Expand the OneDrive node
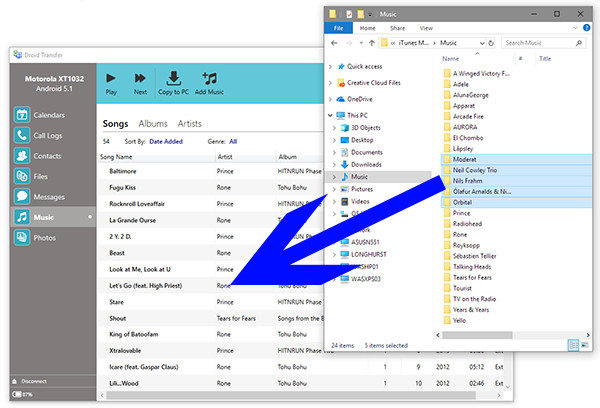This screenshot has height=408, width=600. [330, 99]
